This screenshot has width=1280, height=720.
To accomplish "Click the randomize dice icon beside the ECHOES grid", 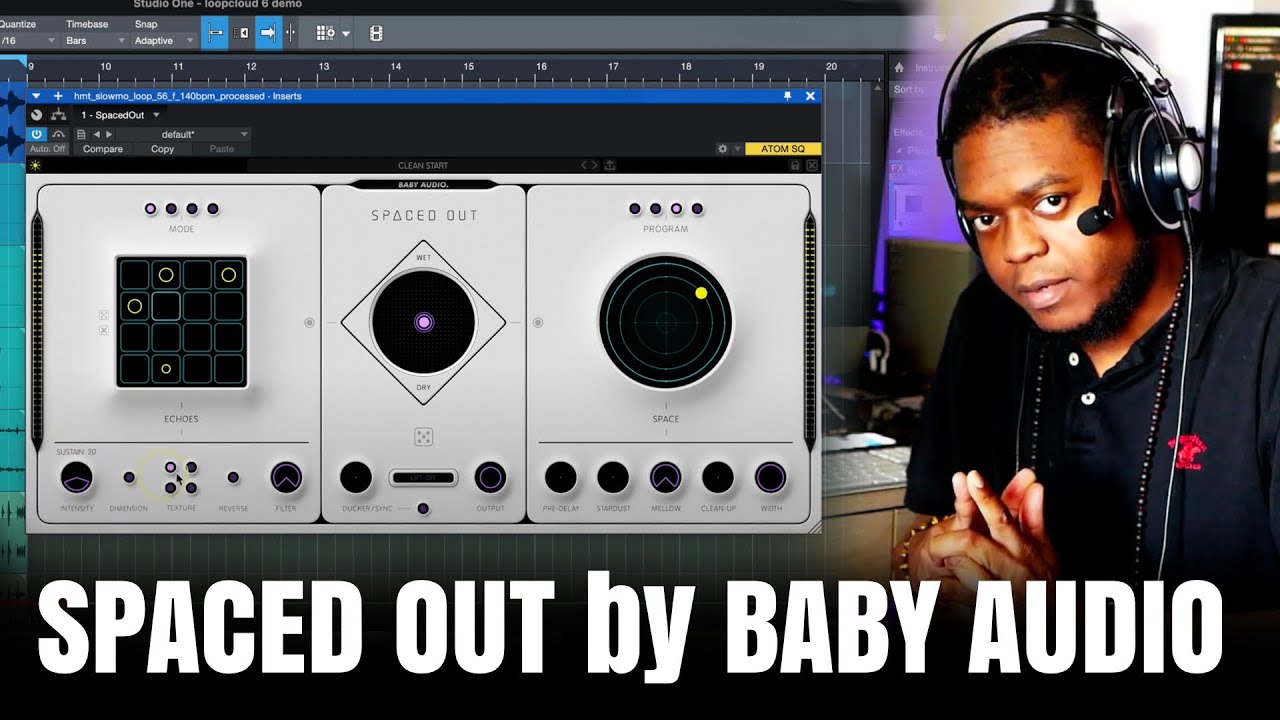I will (x=103, y=315).
